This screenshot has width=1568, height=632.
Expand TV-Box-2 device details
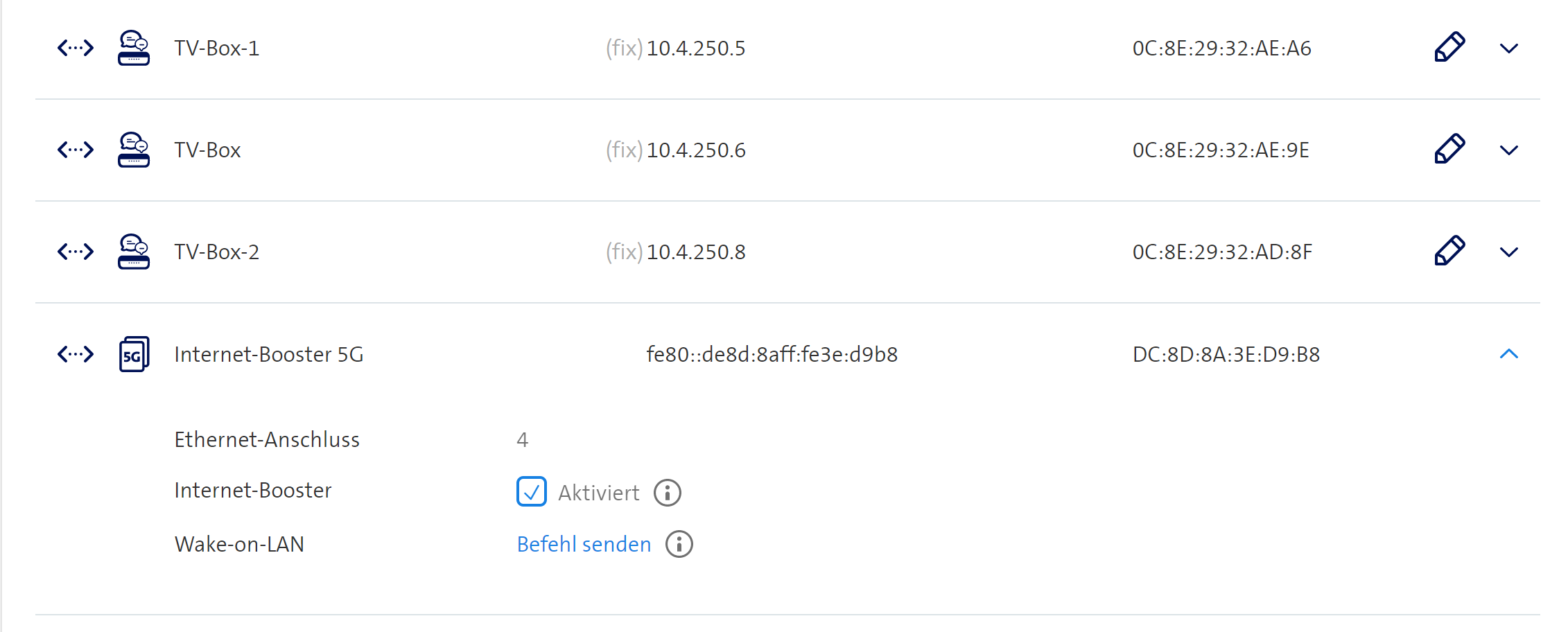pyautogui.click(x=1509, y=252)
